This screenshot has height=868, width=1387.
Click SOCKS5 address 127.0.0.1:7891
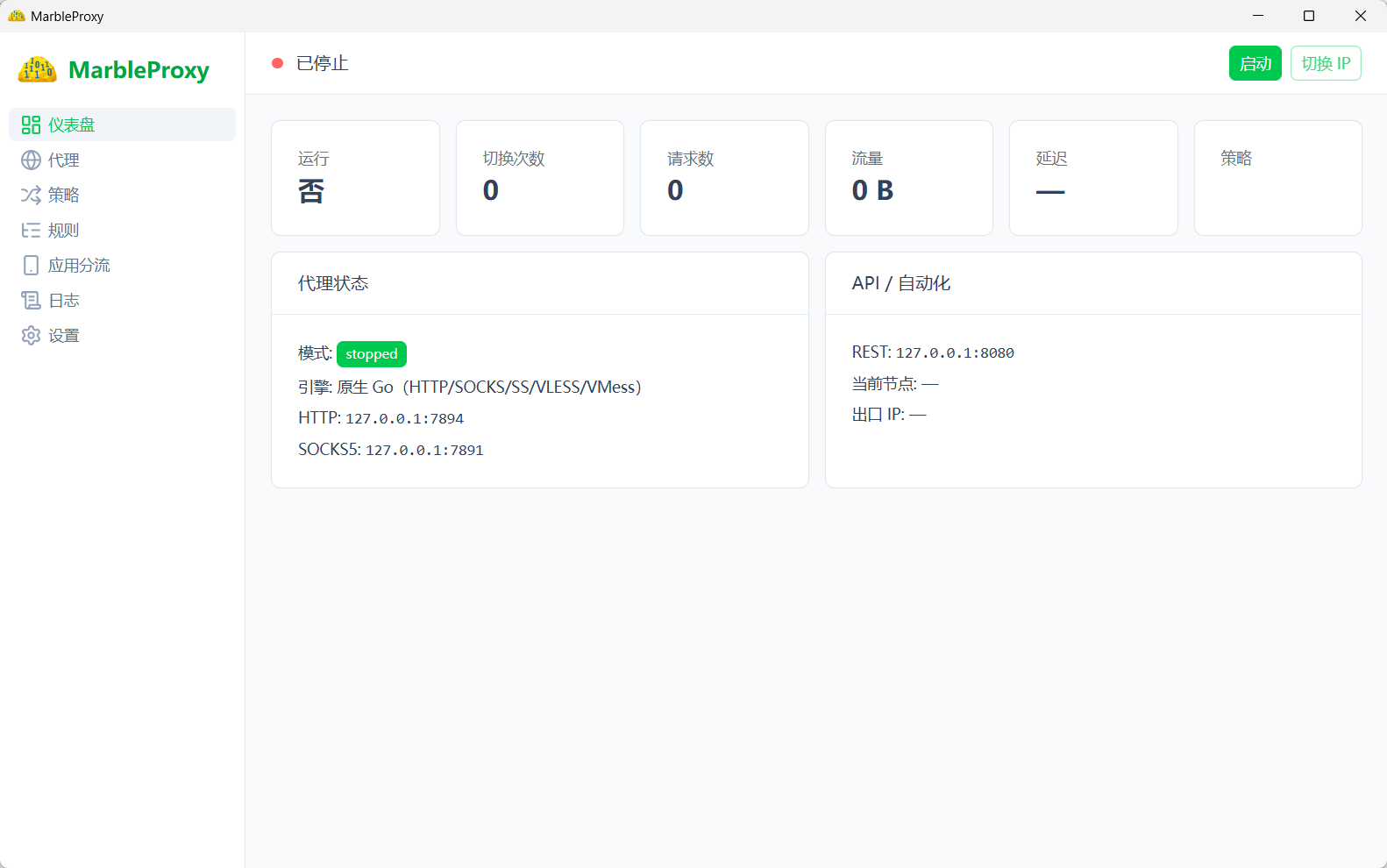click(x=424, y=451)
